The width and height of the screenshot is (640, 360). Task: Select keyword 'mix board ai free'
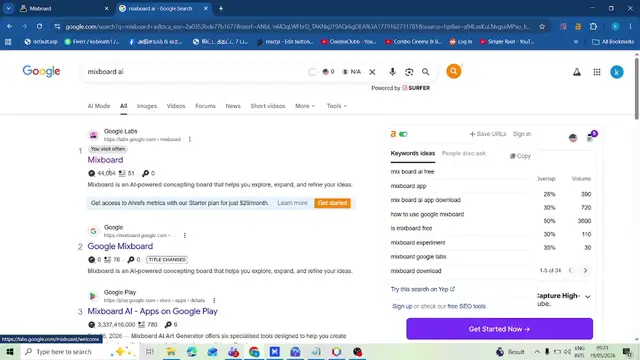coord(412,171)
